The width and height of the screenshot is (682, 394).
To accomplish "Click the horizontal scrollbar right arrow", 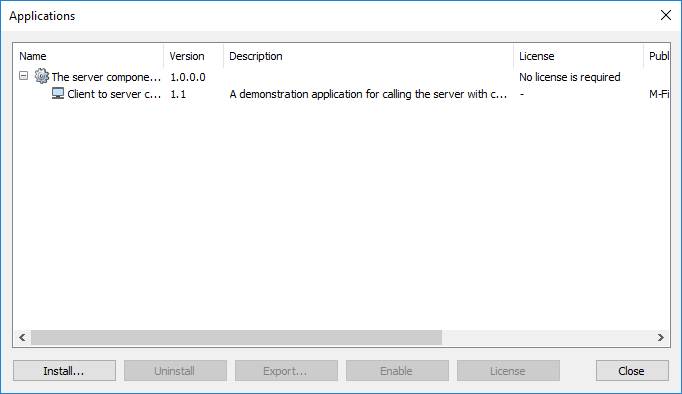I will pos(661,337).
